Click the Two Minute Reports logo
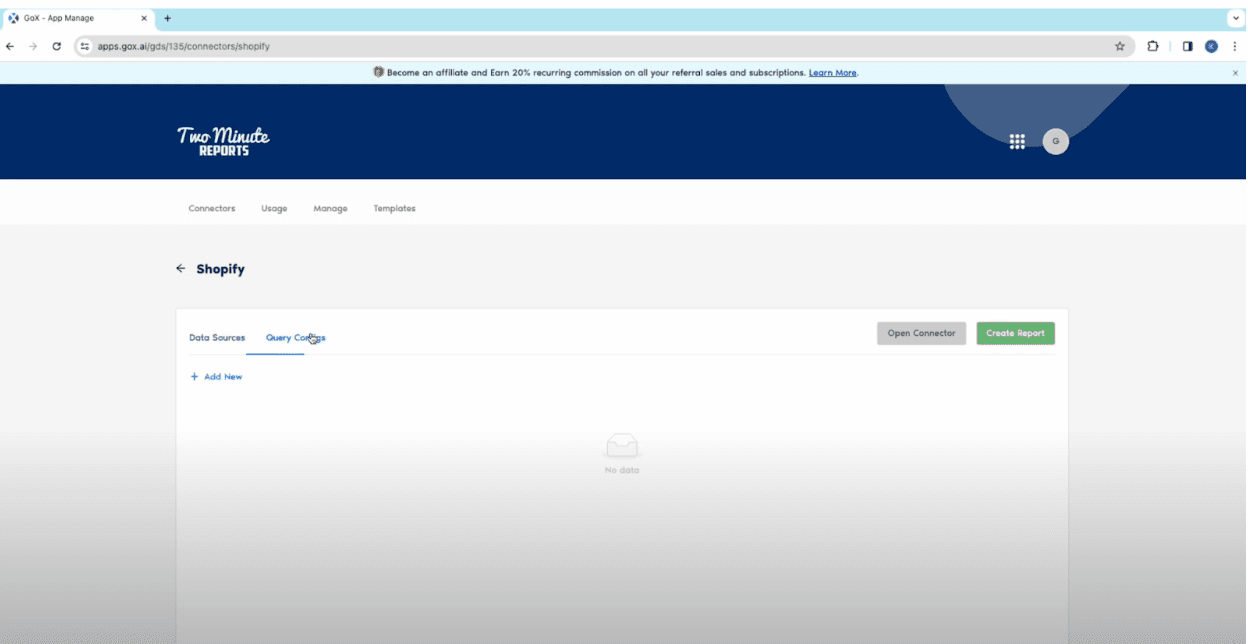Viewport: 1248px width, 644px height. (223, 141)
